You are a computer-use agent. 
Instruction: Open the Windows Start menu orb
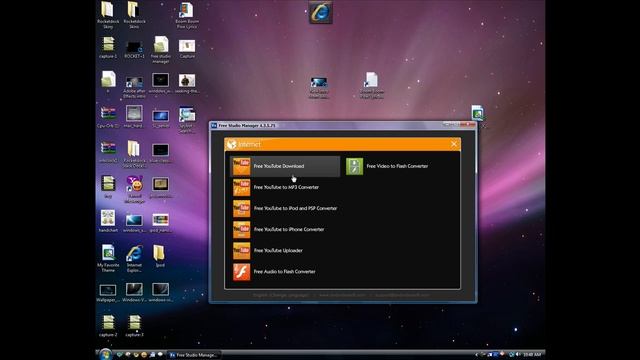tap(105, 354)
